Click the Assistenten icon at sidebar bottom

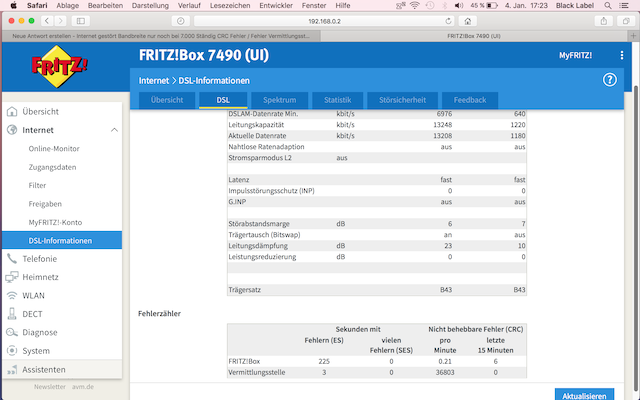coord(12,369)
